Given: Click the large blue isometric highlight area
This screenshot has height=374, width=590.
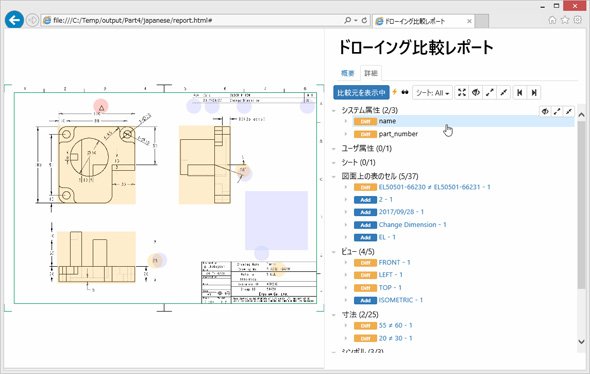Looking at the screenshot, I should (x=277, y=220).
